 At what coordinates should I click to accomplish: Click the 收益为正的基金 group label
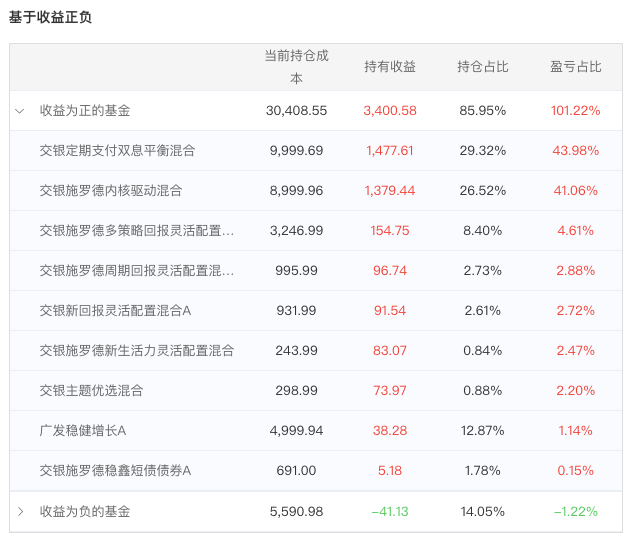click(x=85, y=111)
